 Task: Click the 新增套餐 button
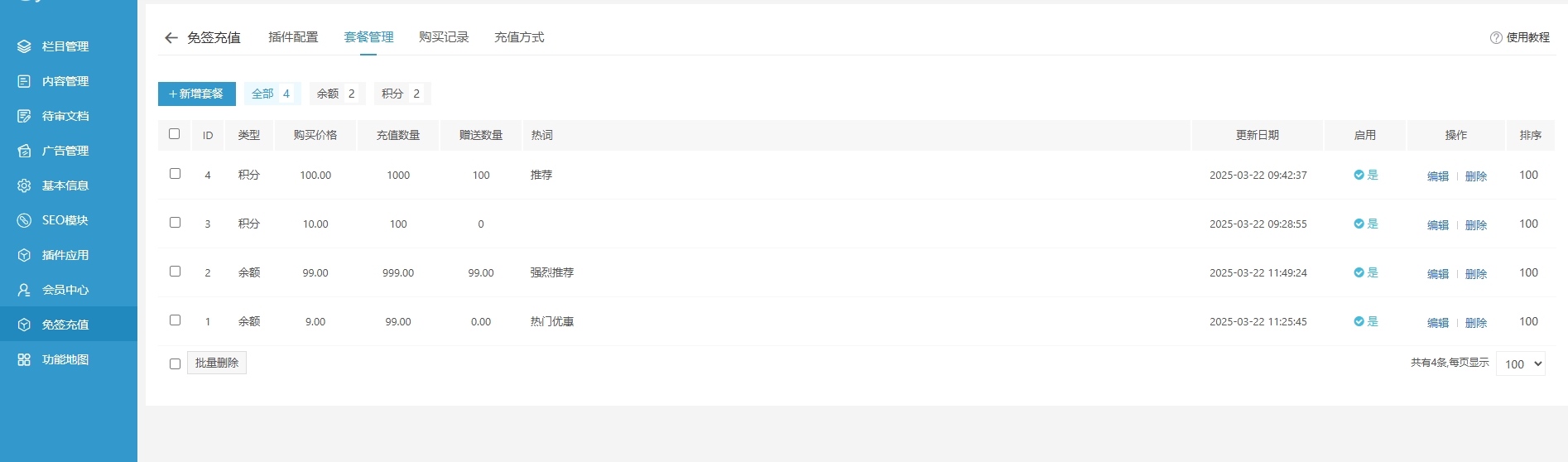coord(197,94)
